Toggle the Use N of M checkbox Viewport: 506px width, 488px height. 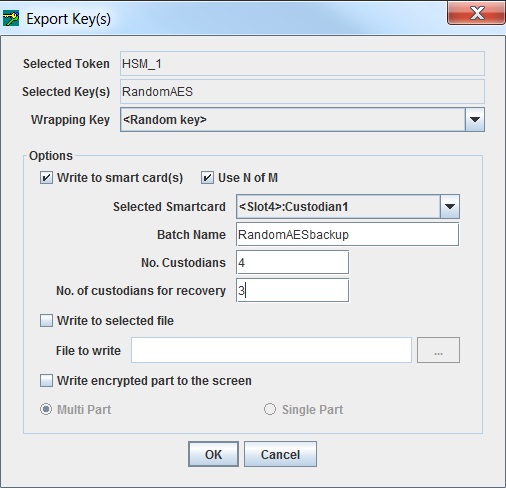(207, 178)
